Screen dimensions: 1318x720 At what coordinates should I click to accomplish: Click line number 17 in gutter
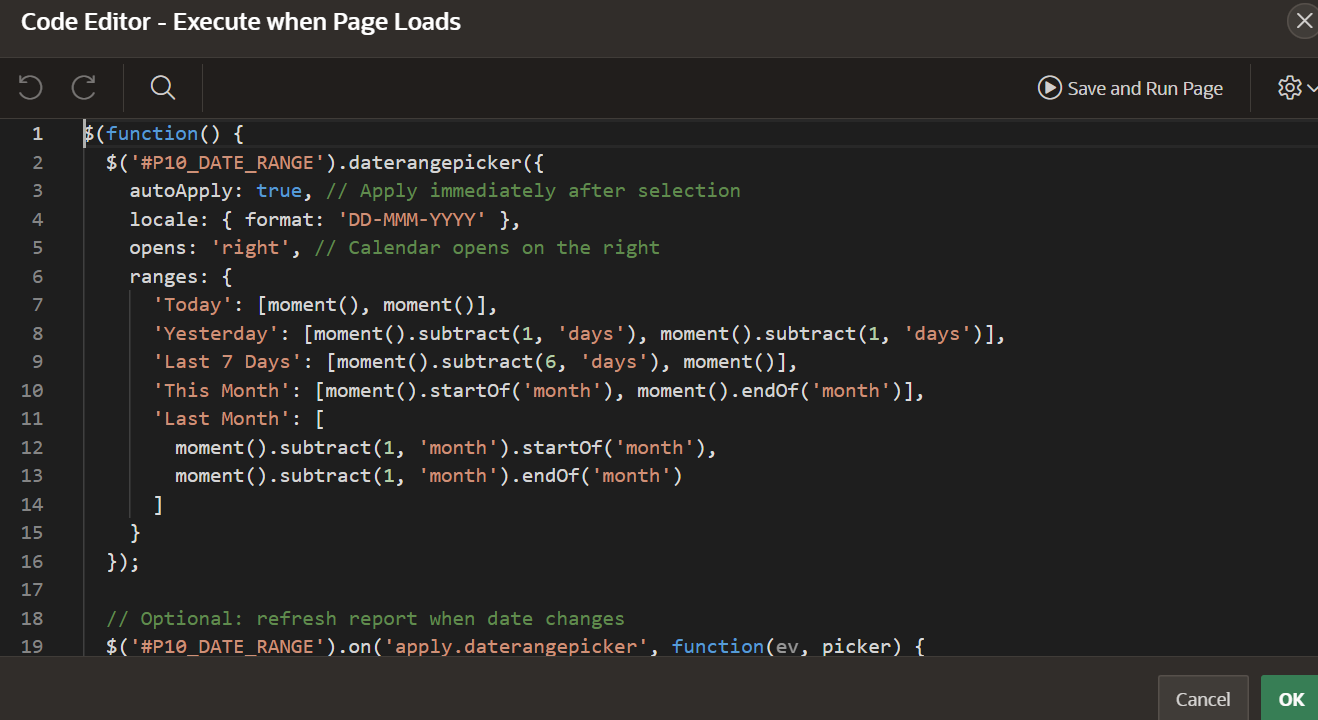pos(32,589)
